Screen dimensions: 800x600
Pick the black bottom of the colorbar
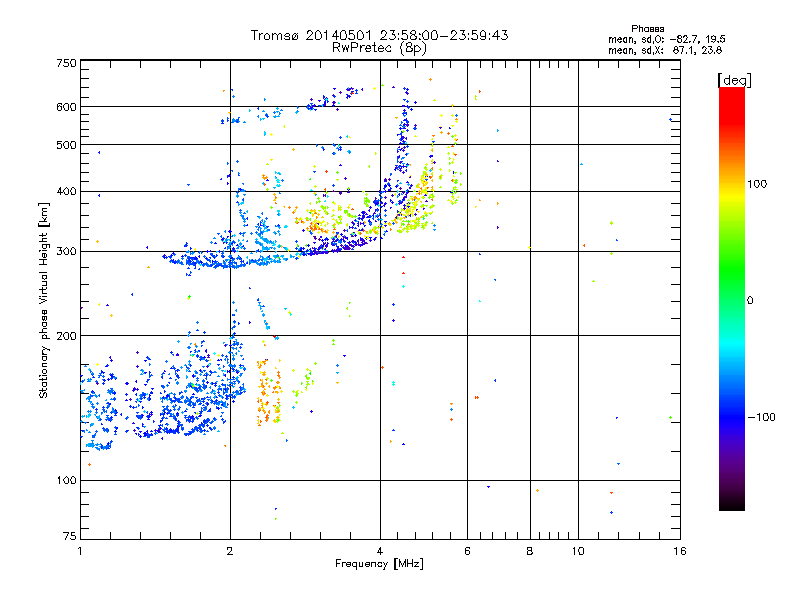732,504
